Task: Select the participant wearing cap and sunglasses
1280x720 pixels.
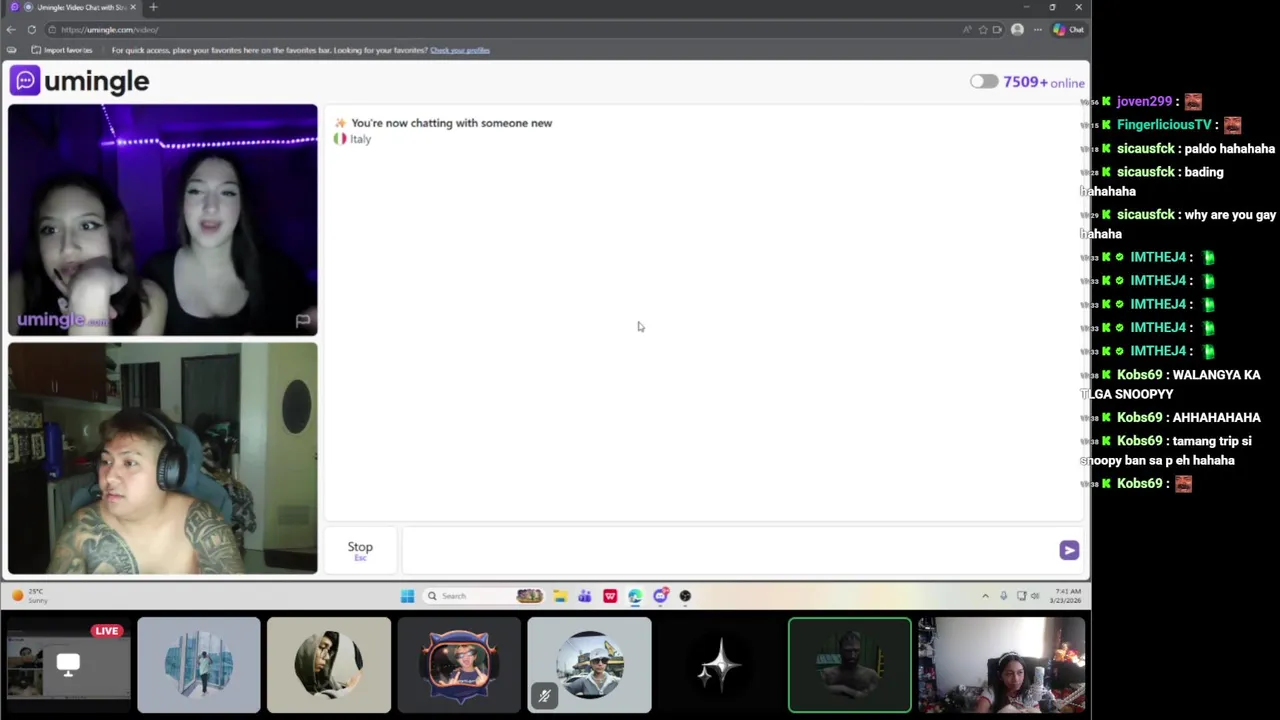Action: [x=589, y=665]
